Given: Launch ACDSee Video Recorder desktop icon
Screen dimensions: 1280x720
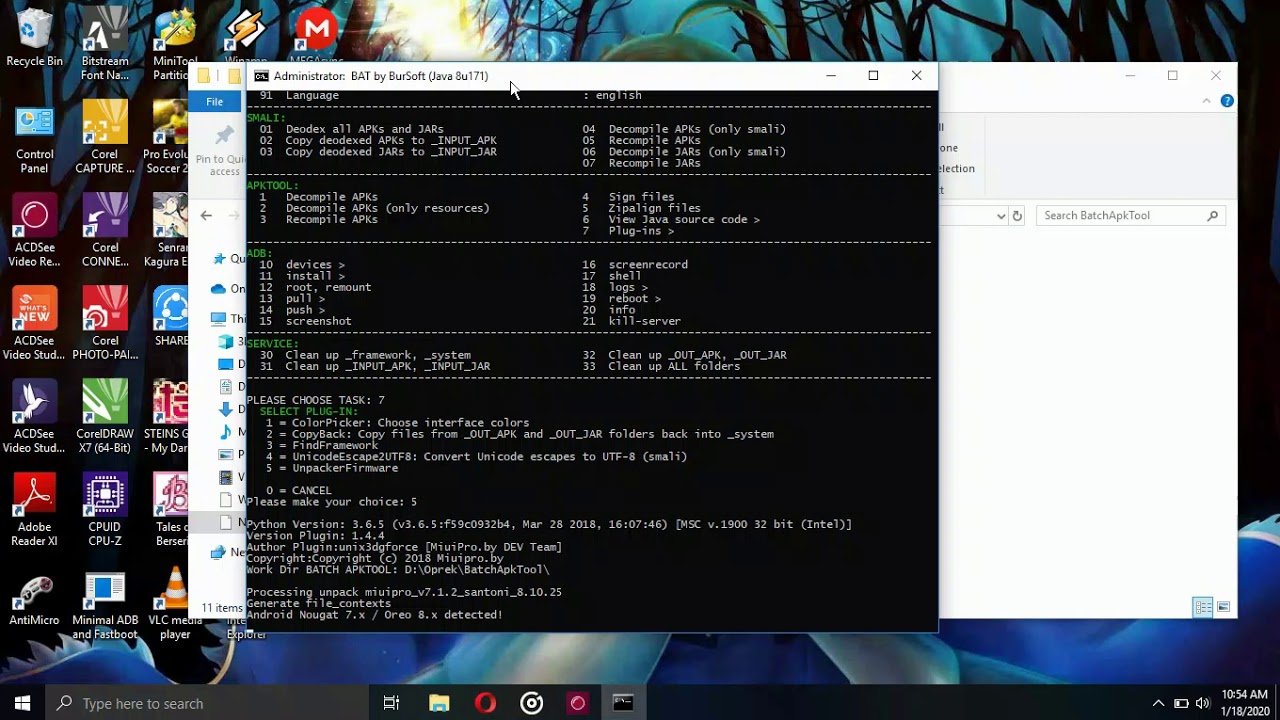Looking at the screenshot, I should [34, 232].
